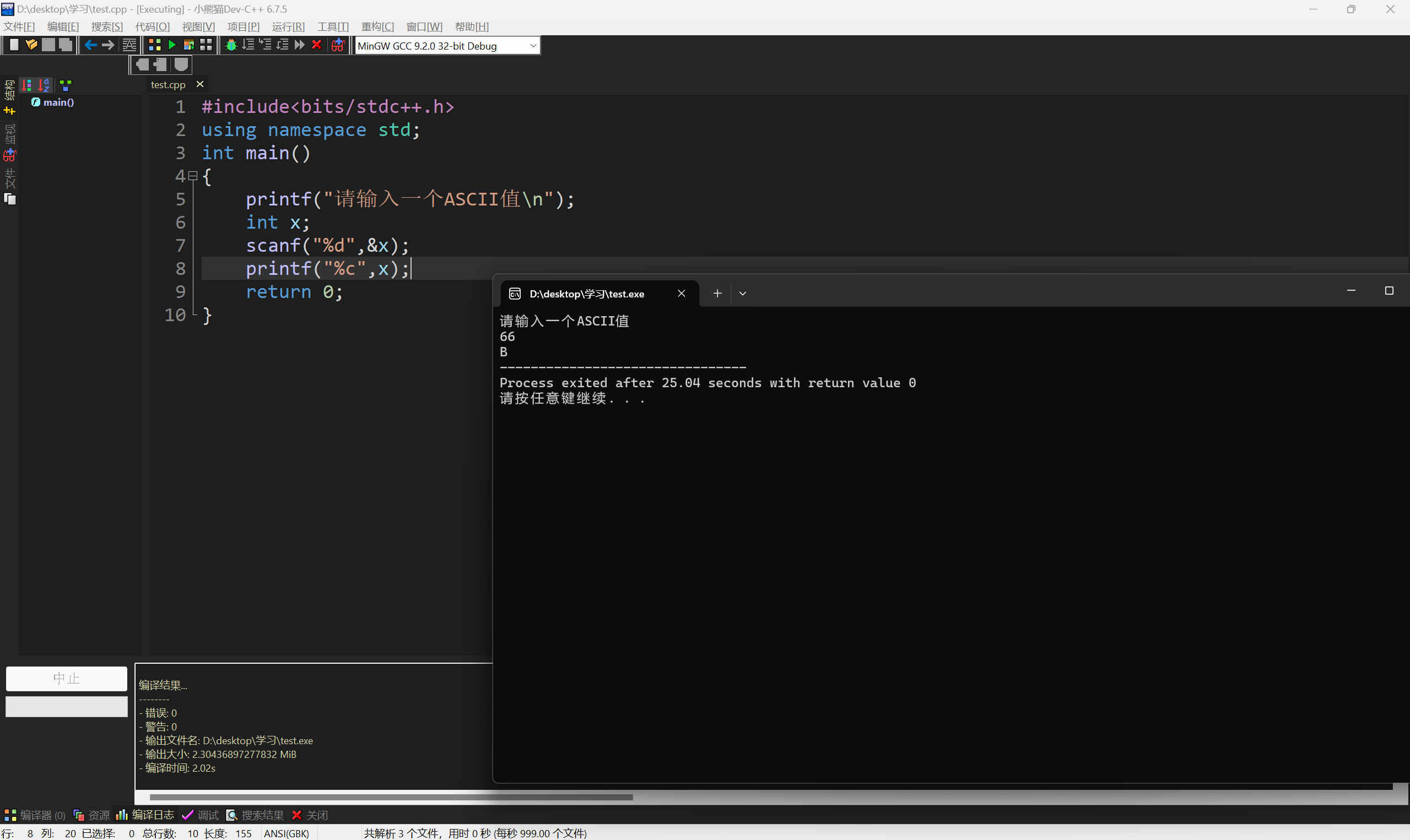Click 输出文件名 line in compile log
The width and height of the screenshot is (1410, 840).
pos(226,741)
